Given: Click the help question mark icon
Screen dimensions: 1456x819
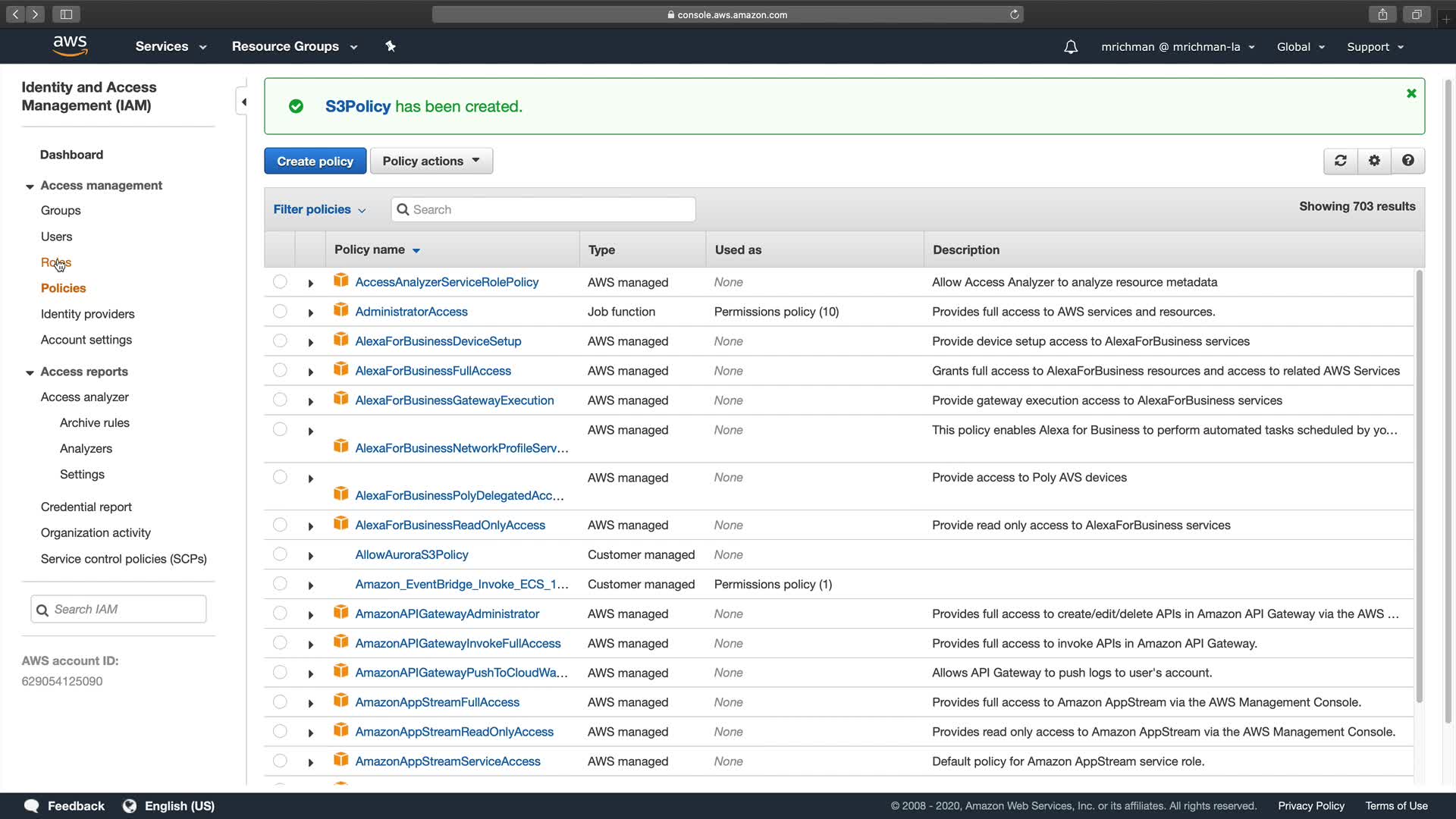Looking at the screenshot, I should click(x=1407, y=161).
